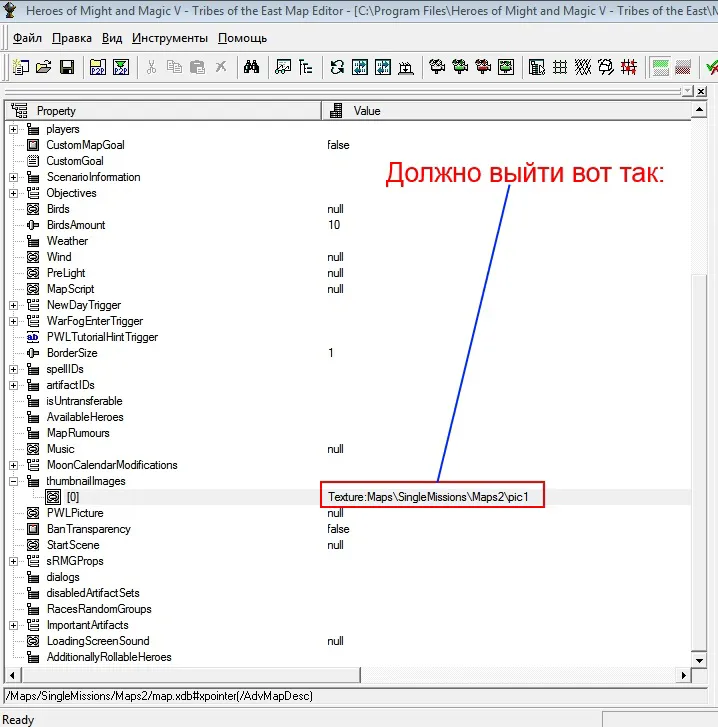Viewport: 718px width, 727px height.
Task: Select the BirdsAmount property row
Action: click(348, 225)
